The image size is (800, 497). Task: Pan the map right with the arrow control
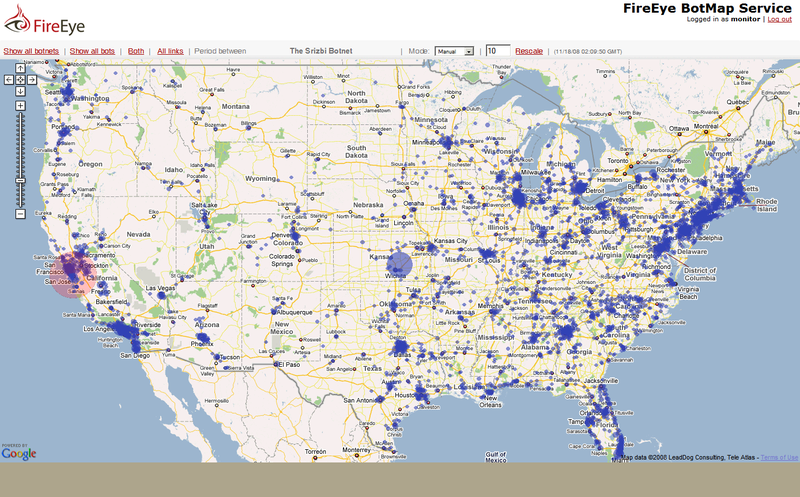(32, 80)
